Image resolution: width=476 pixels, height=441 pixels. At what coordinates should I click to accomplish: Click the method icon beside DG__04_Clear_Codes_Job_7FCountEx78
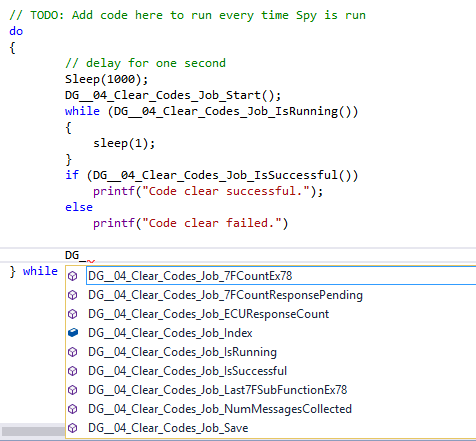click(73, 276)
